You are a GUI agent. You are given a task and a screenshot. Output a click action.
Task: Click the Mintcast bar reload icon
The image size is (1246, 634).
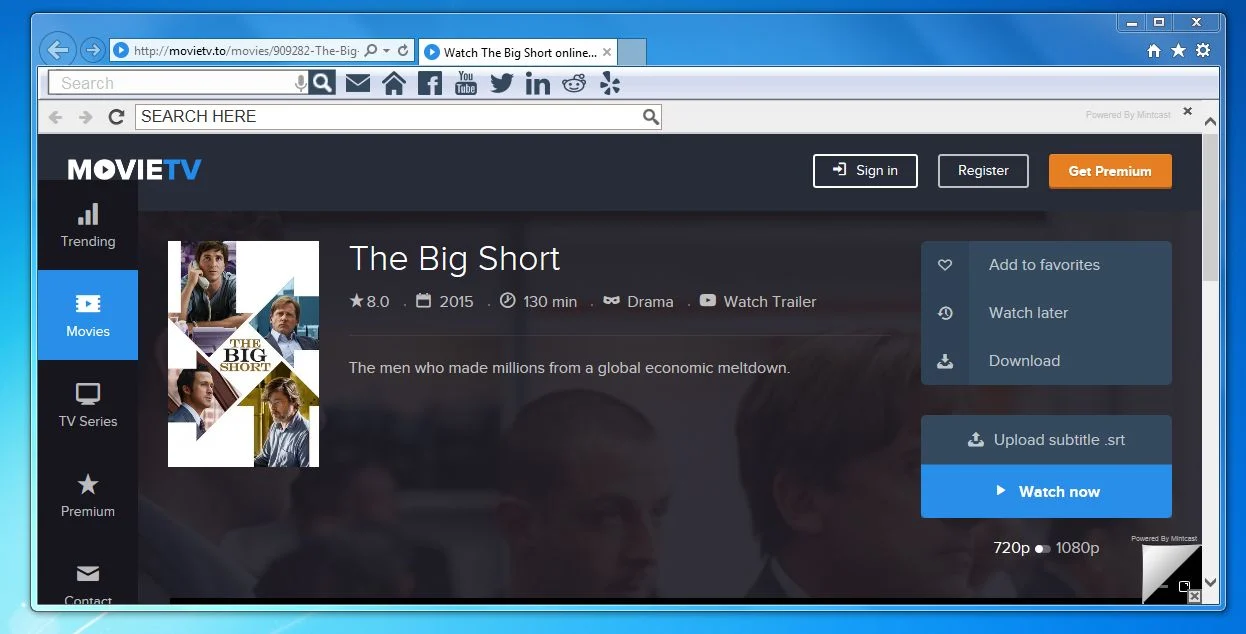[116, 117]
